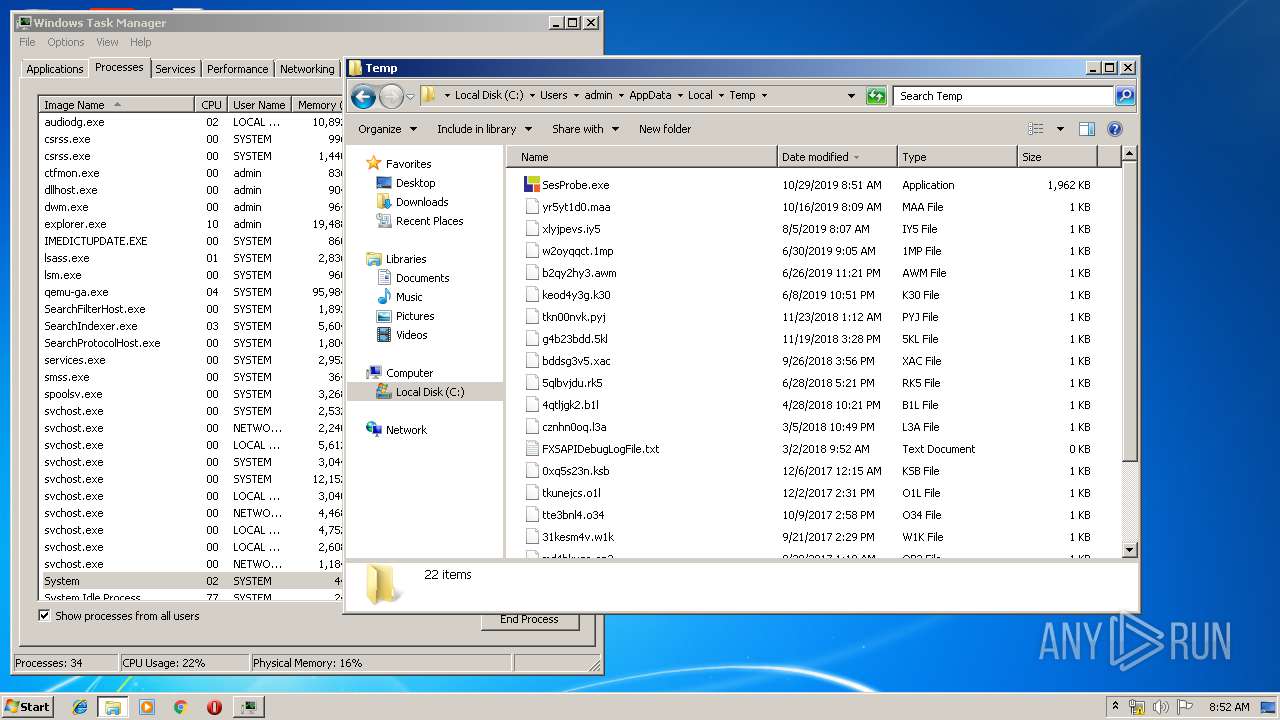
Task: Open Downloads in Favorites
Action: [x=422, y=202]
